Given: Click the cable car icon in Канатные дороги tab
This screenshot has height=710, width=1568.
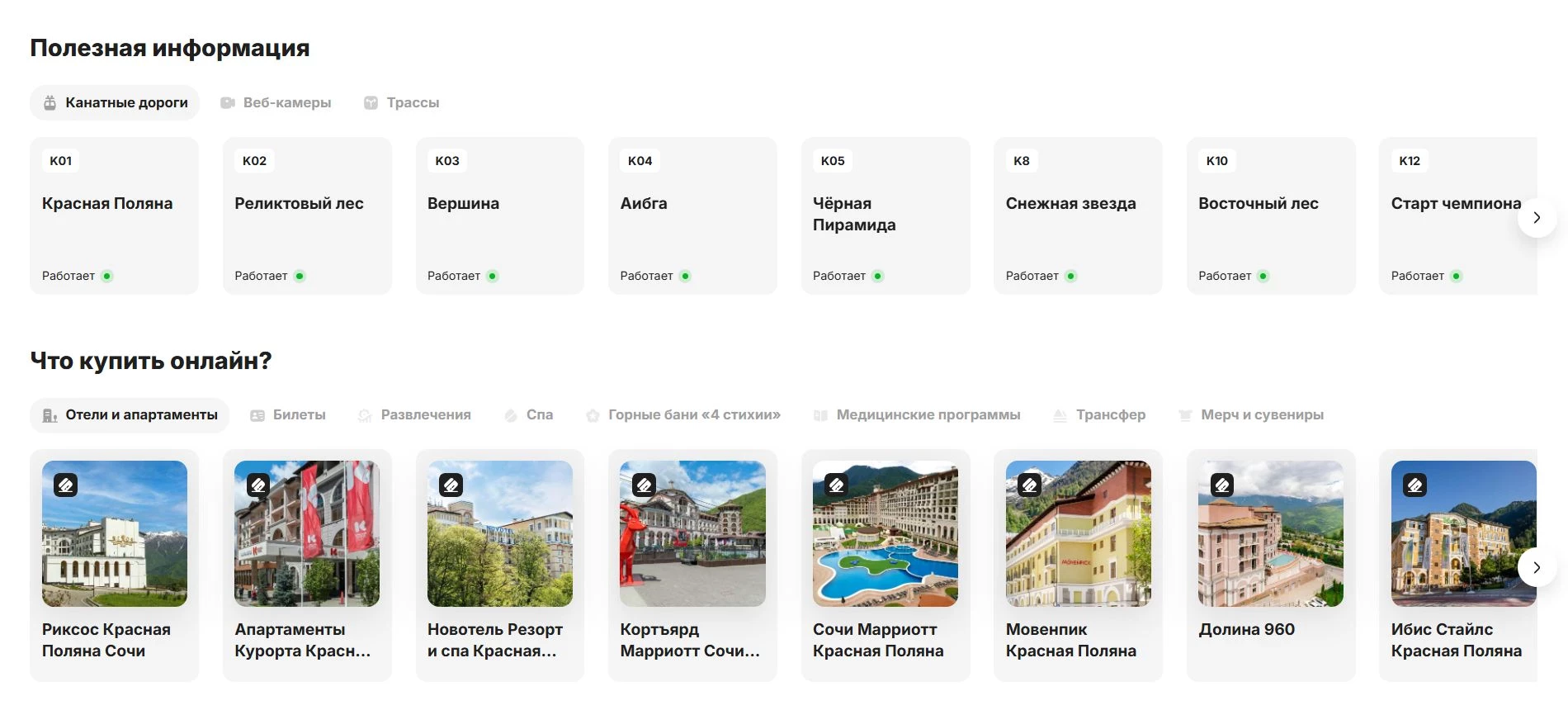Looking at the screenshot, I should (50, 103).
